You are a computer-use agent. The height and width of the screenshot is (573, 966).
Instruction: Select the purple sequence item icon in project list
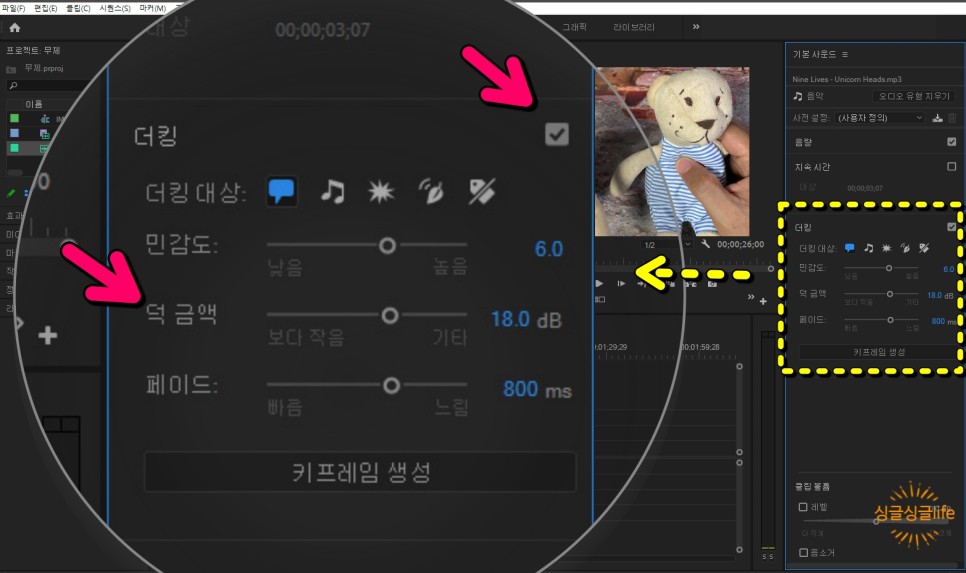pos(44,134)
